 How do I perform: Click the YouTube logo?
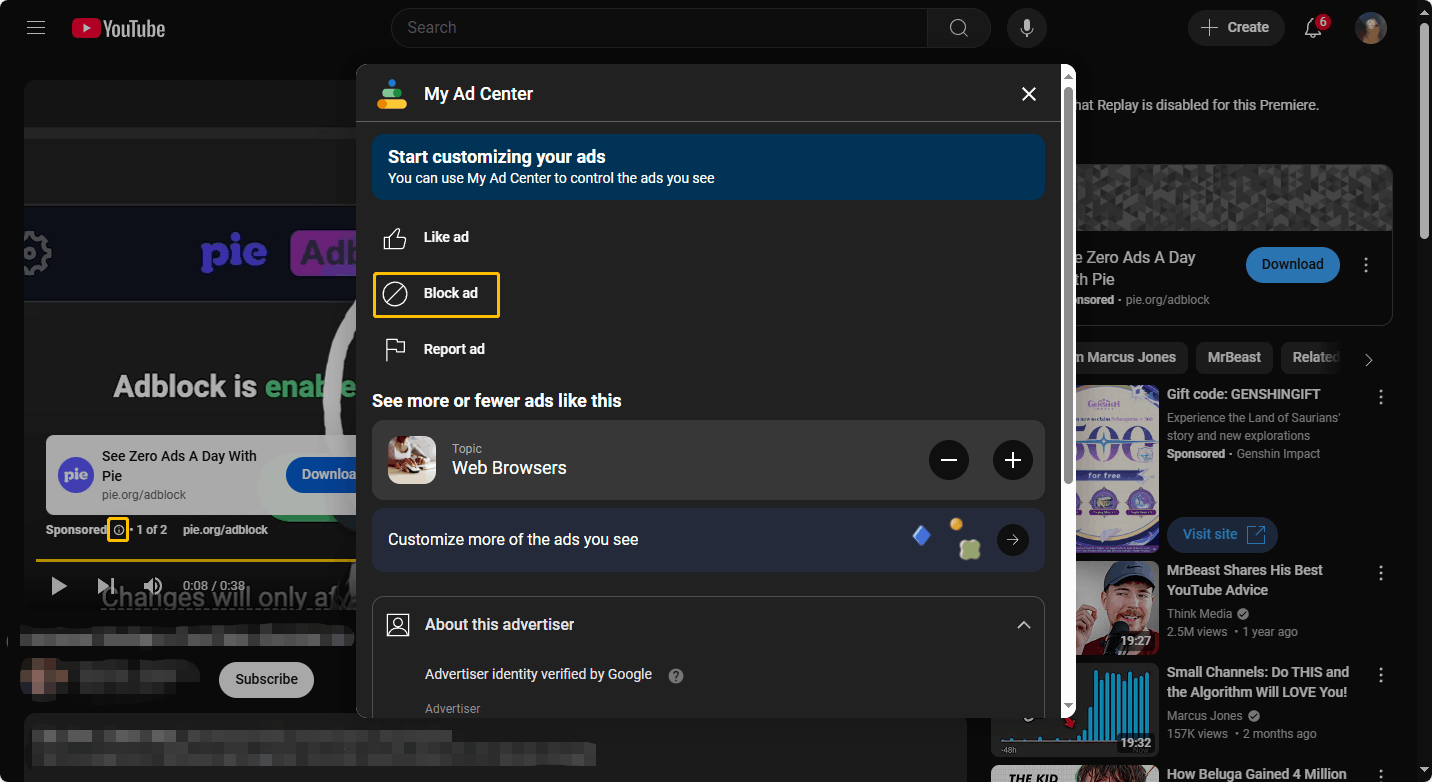[118, 28]
